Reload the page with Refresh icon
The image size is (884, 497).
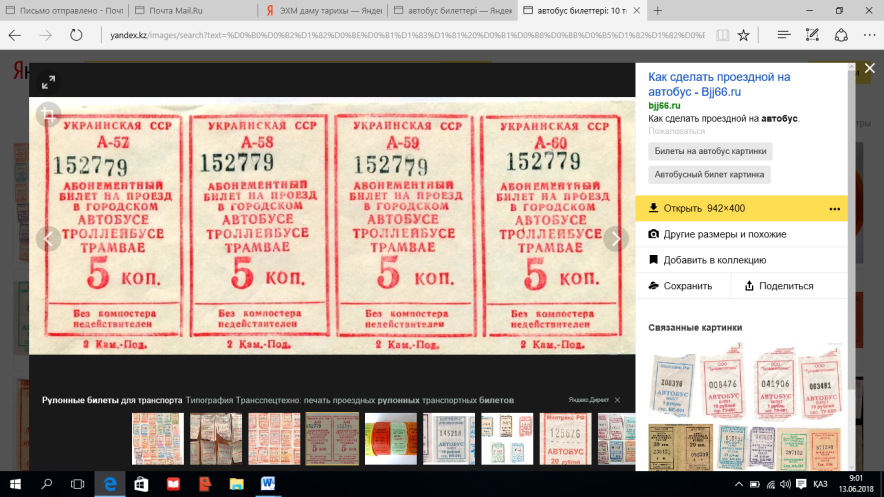[76, 35]
